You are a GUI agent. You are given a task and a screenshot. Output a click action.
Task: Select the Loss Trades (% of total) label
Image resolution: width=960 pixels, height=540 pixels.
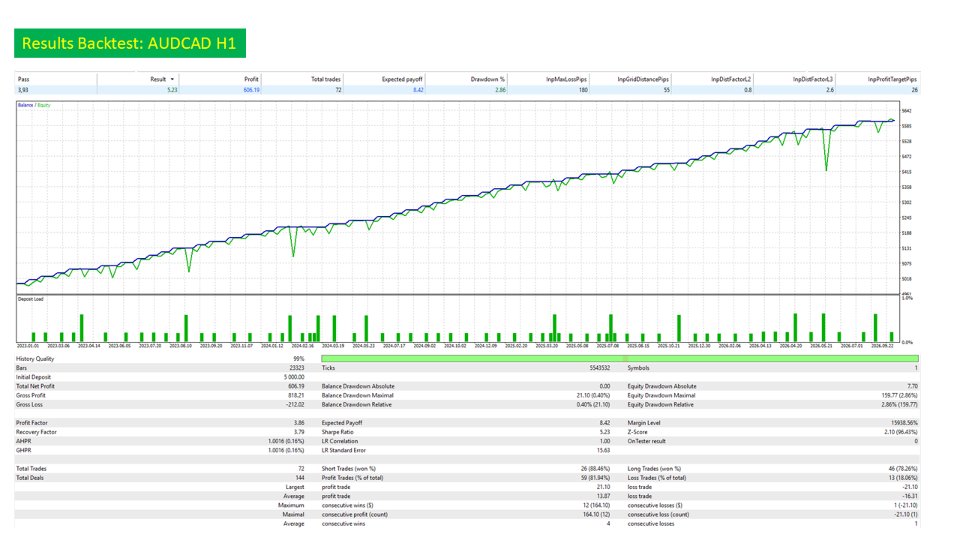657,478
